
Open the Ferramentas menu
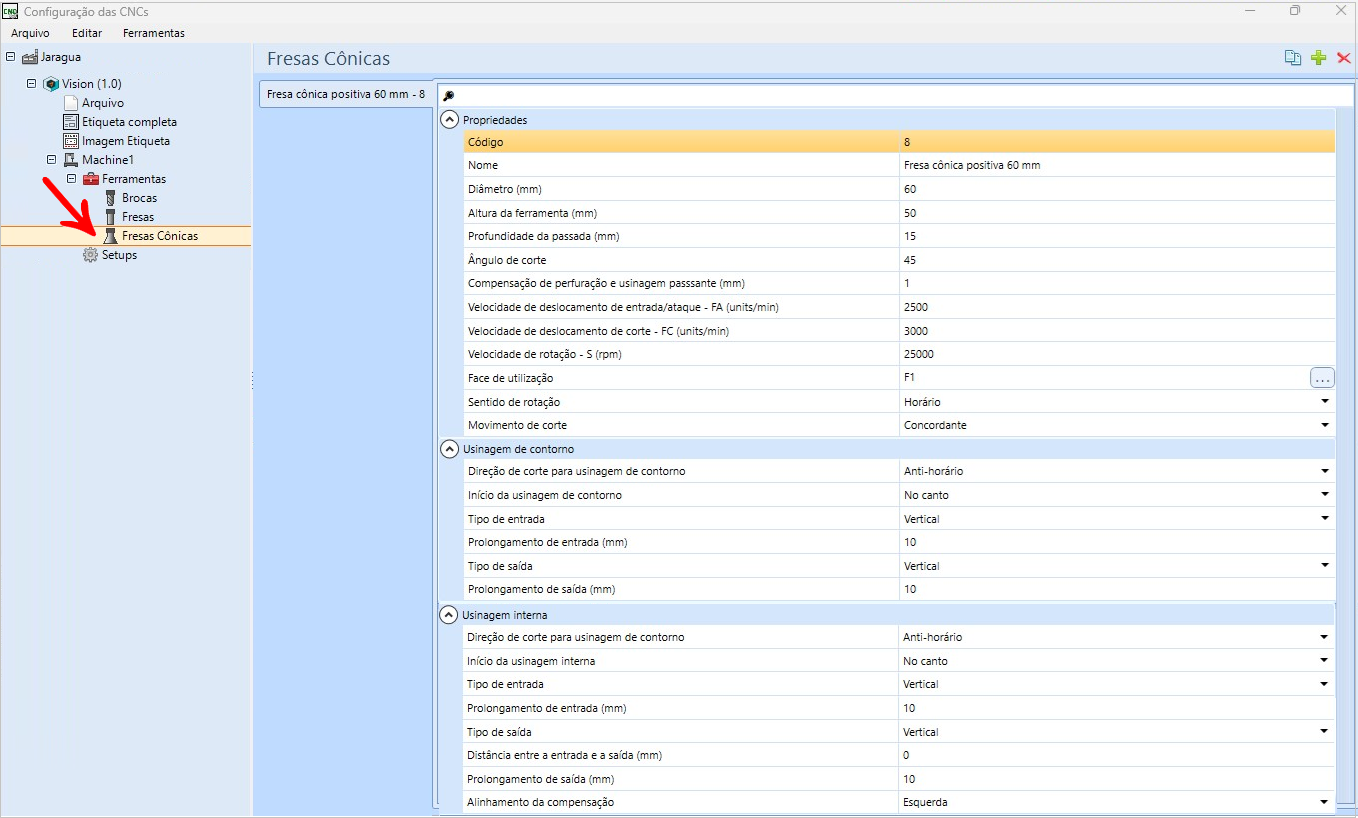point(154,33)
